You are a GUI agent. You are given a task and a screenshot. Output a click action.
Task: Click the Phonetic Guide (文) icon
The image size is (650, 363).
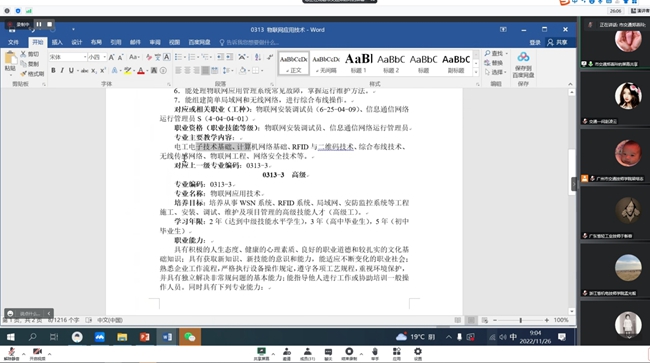[158, 57]
